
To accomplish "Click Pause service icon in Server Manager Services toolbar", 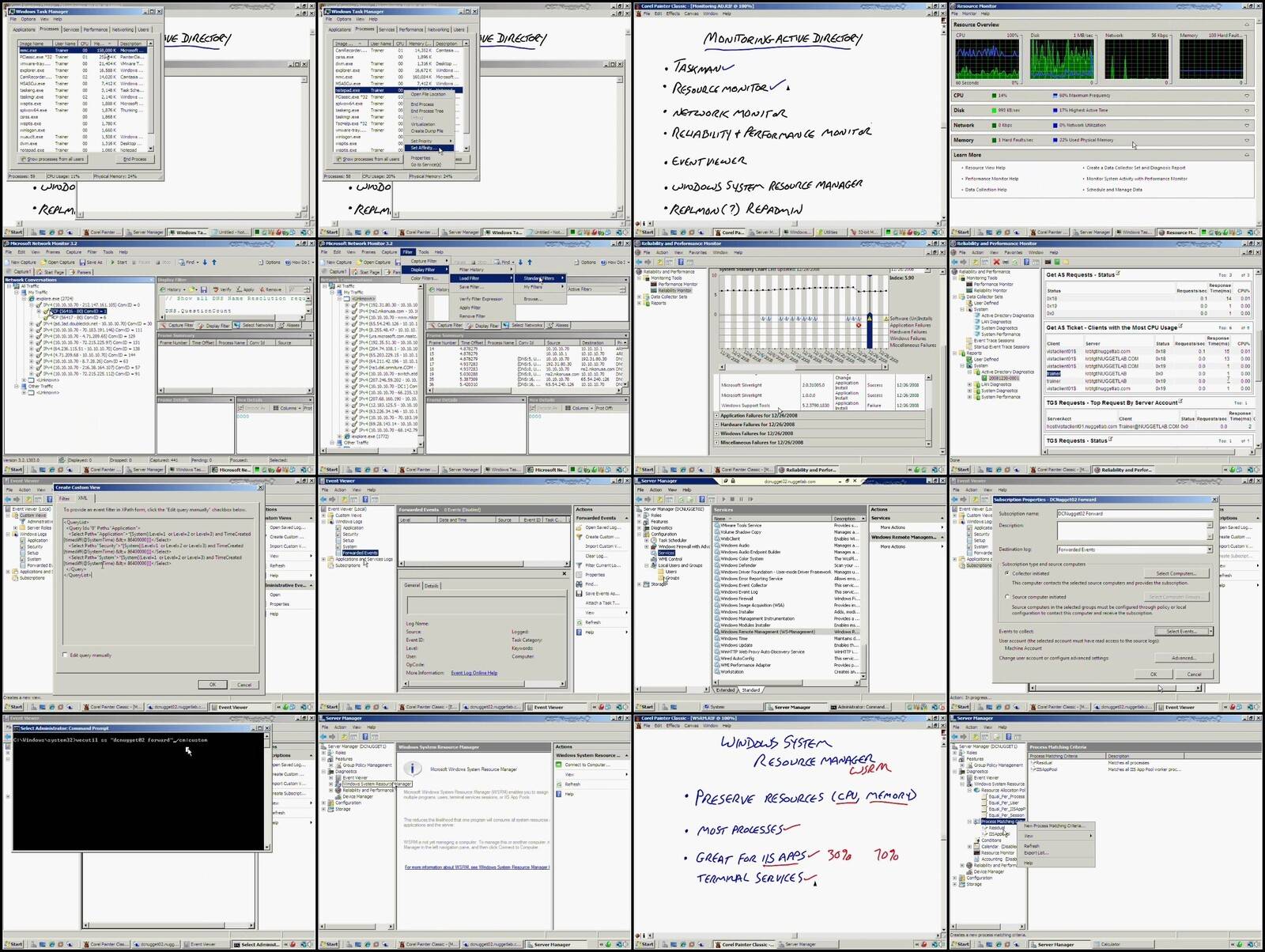I will pos(740,499).
